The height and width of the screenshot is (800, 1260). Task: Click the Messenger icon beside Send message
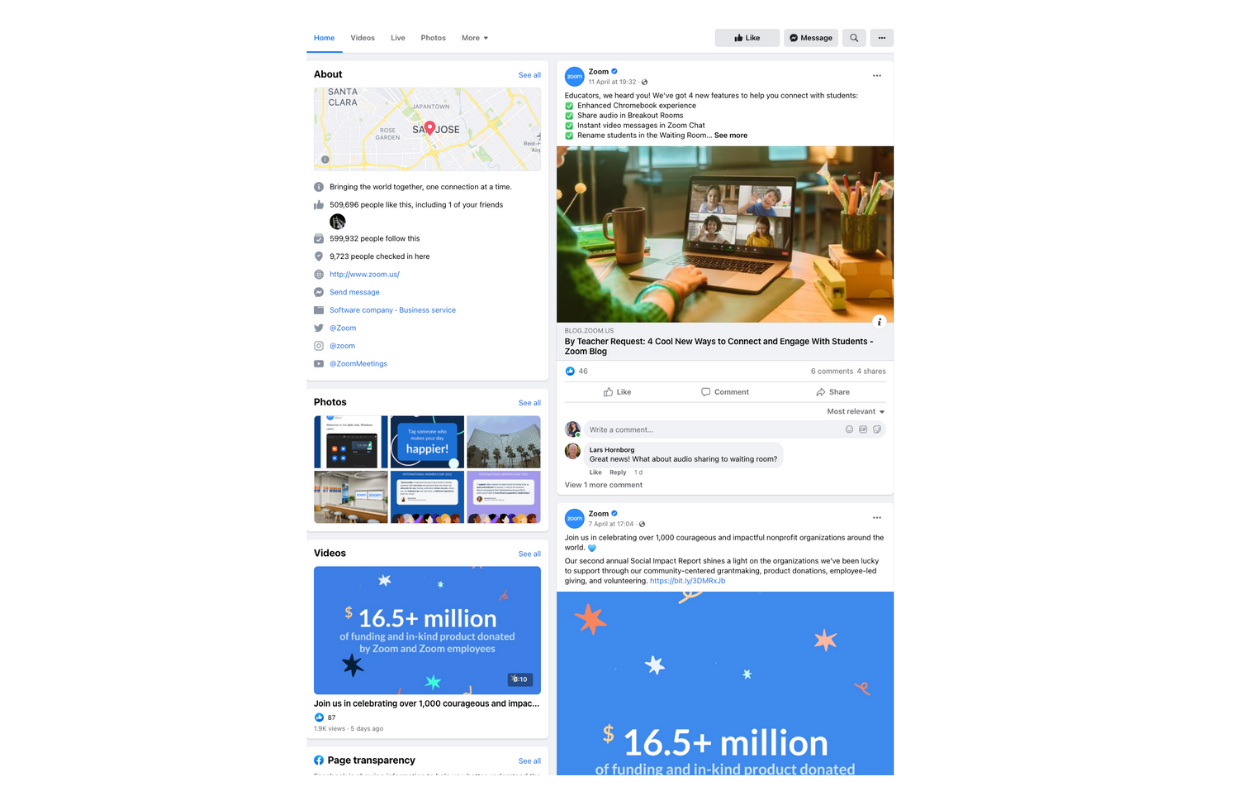(x=319, y=292)
